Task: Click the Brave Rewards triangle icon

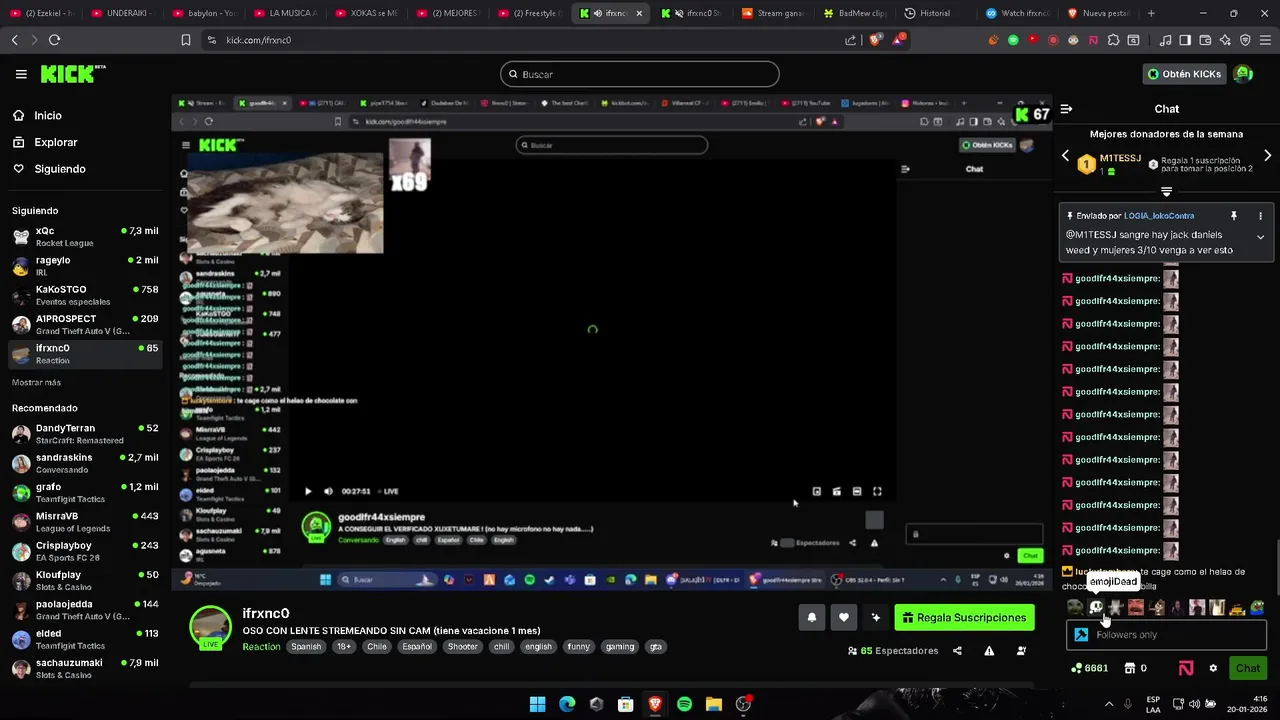Action: (x=899, y=40)
